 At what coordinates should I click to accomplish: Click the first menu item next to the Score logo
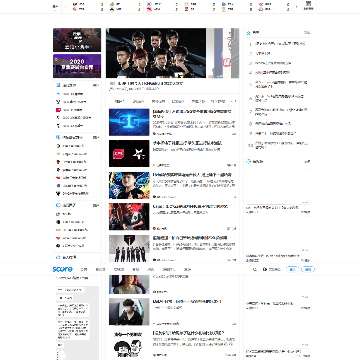[85, 269]
